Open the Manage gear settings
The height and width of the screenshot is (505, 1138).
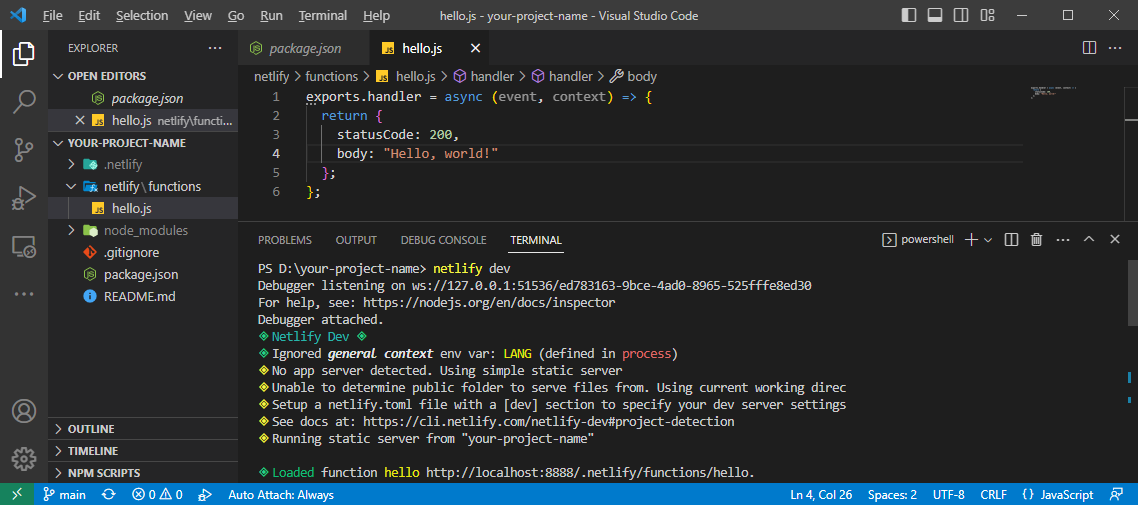pos(24,459)
